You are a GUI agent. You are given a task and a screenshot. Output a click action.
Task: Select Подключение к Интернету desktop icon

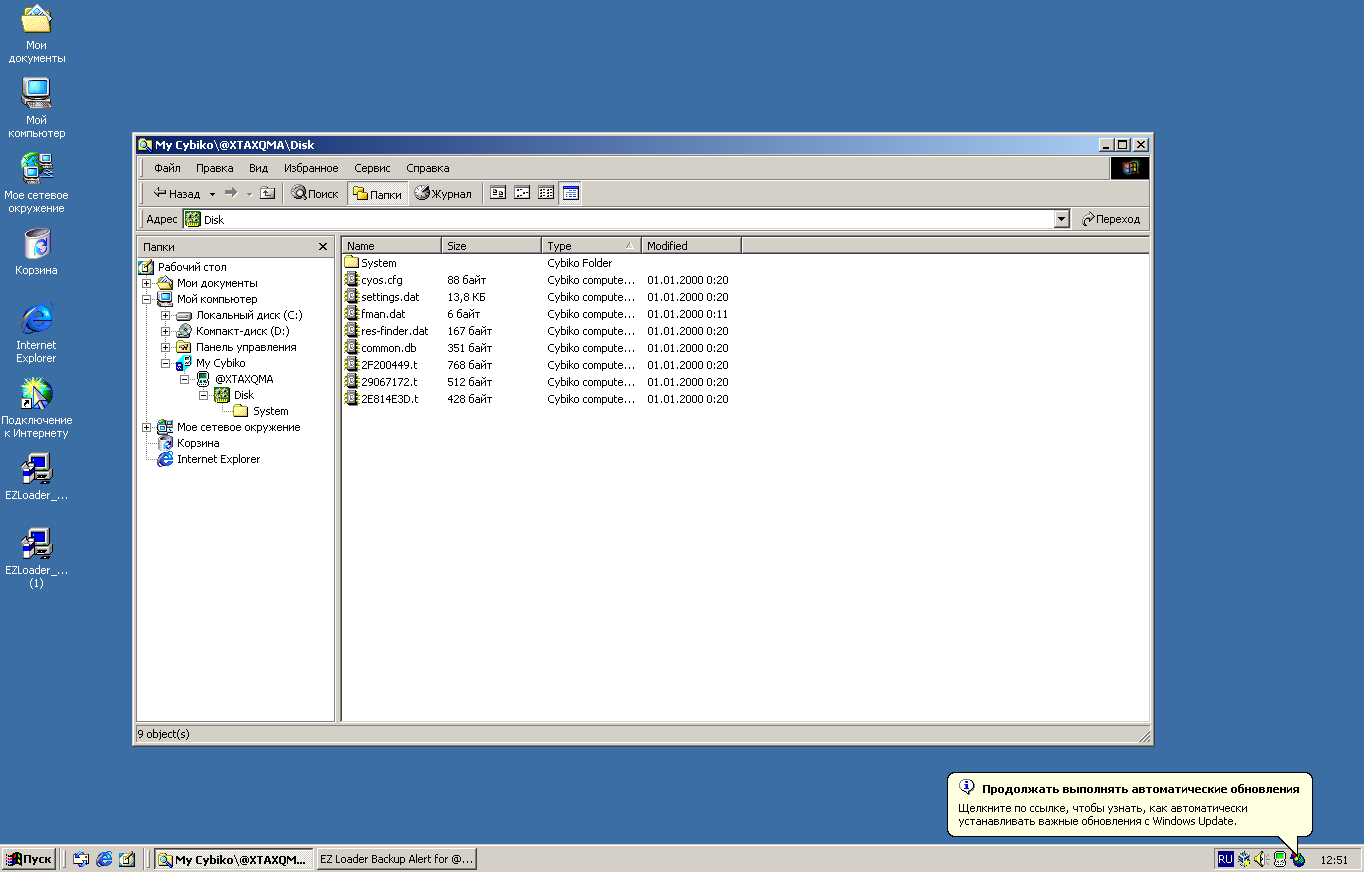(x=37, y=408)
